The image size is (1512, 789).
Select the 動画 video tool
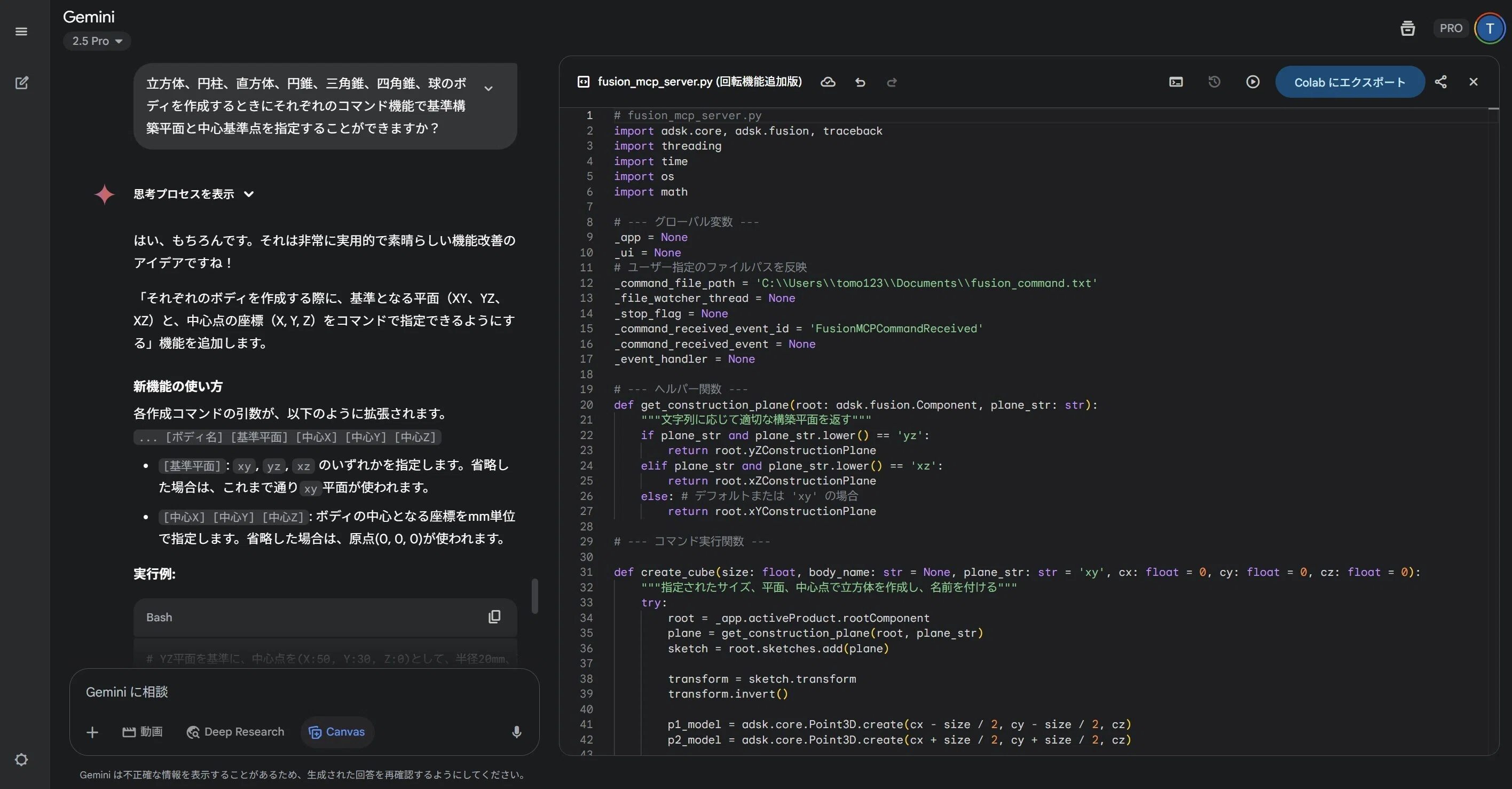coord(143,732)
